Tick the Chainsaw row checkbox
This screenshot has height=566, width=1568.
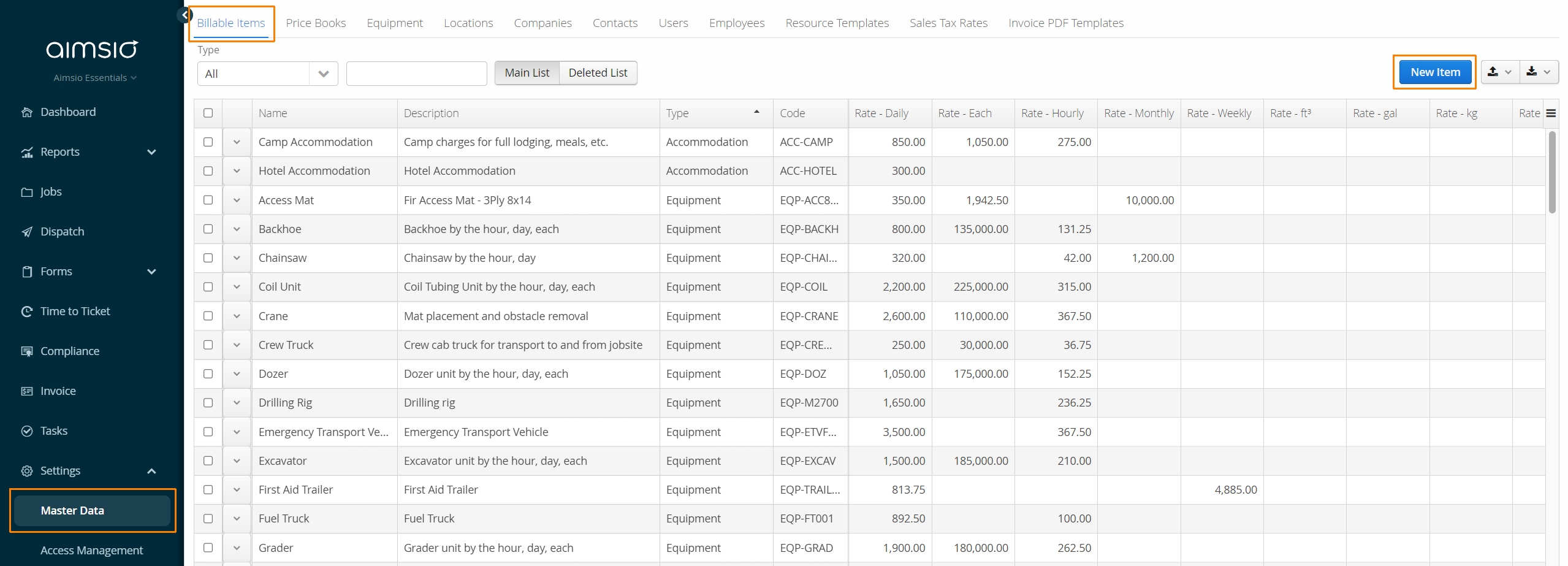(208, 258)
